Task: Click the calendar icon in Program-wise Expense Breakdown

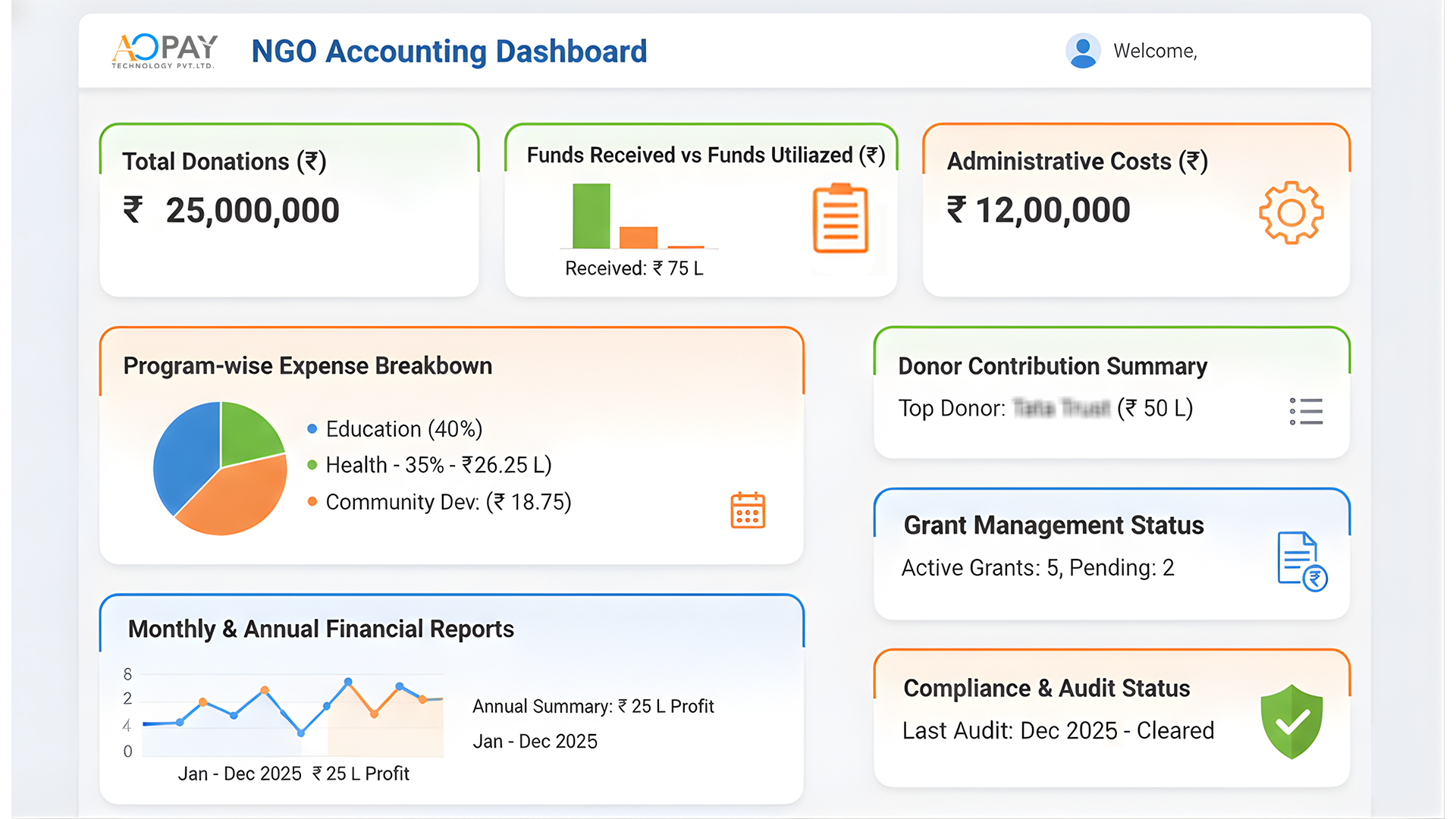Action: (x=748, y=510)
